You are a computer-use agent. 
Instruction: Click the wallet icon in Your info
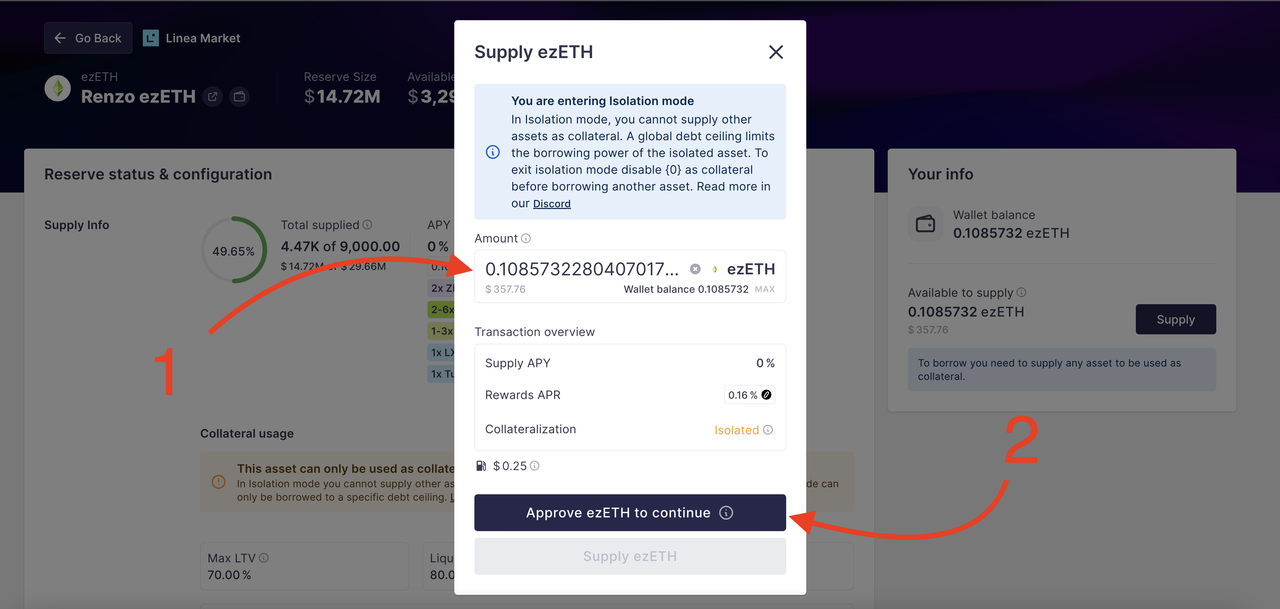(926, 224)
